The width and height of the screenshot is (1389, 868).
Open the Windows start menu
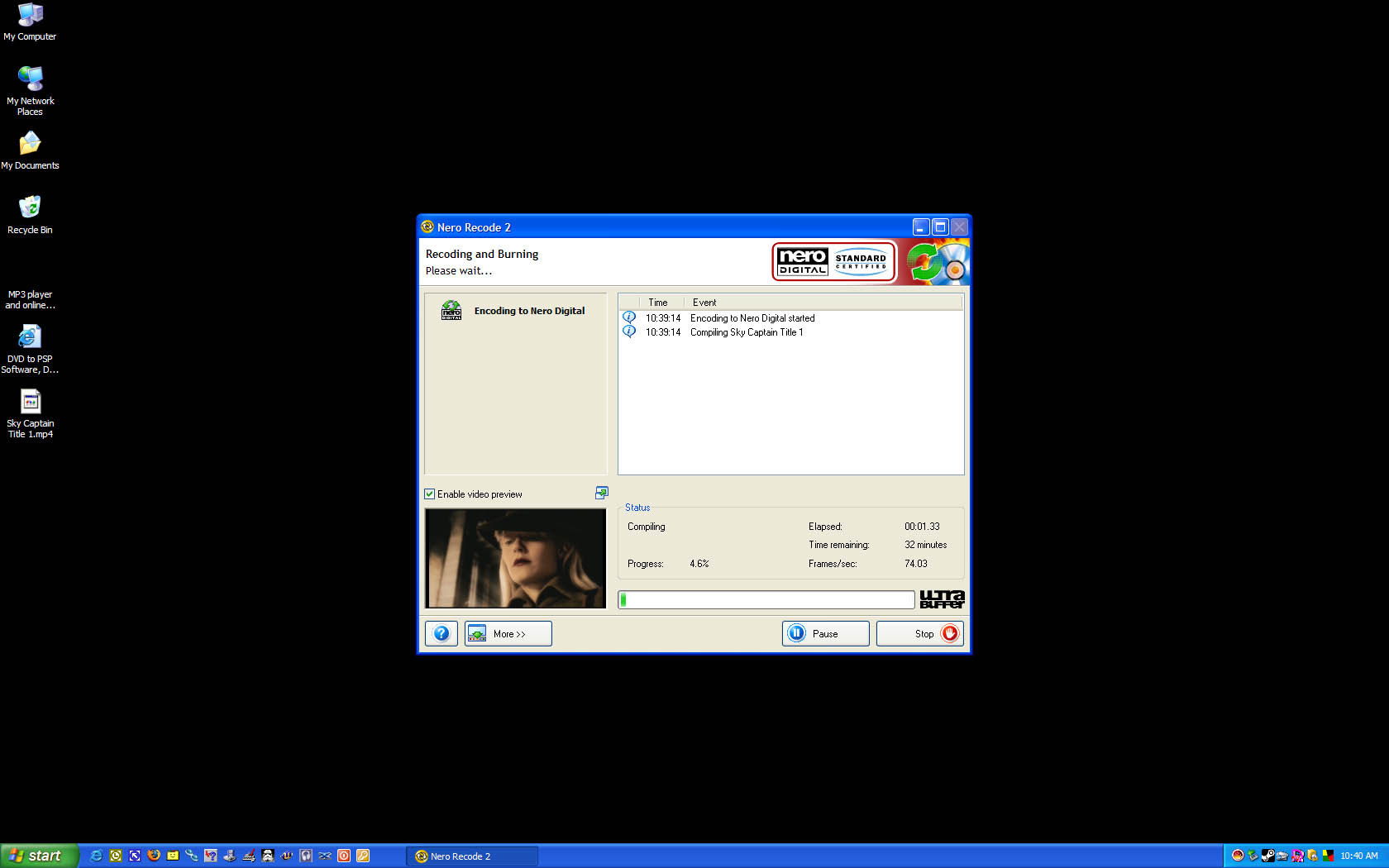click(40, 856)
